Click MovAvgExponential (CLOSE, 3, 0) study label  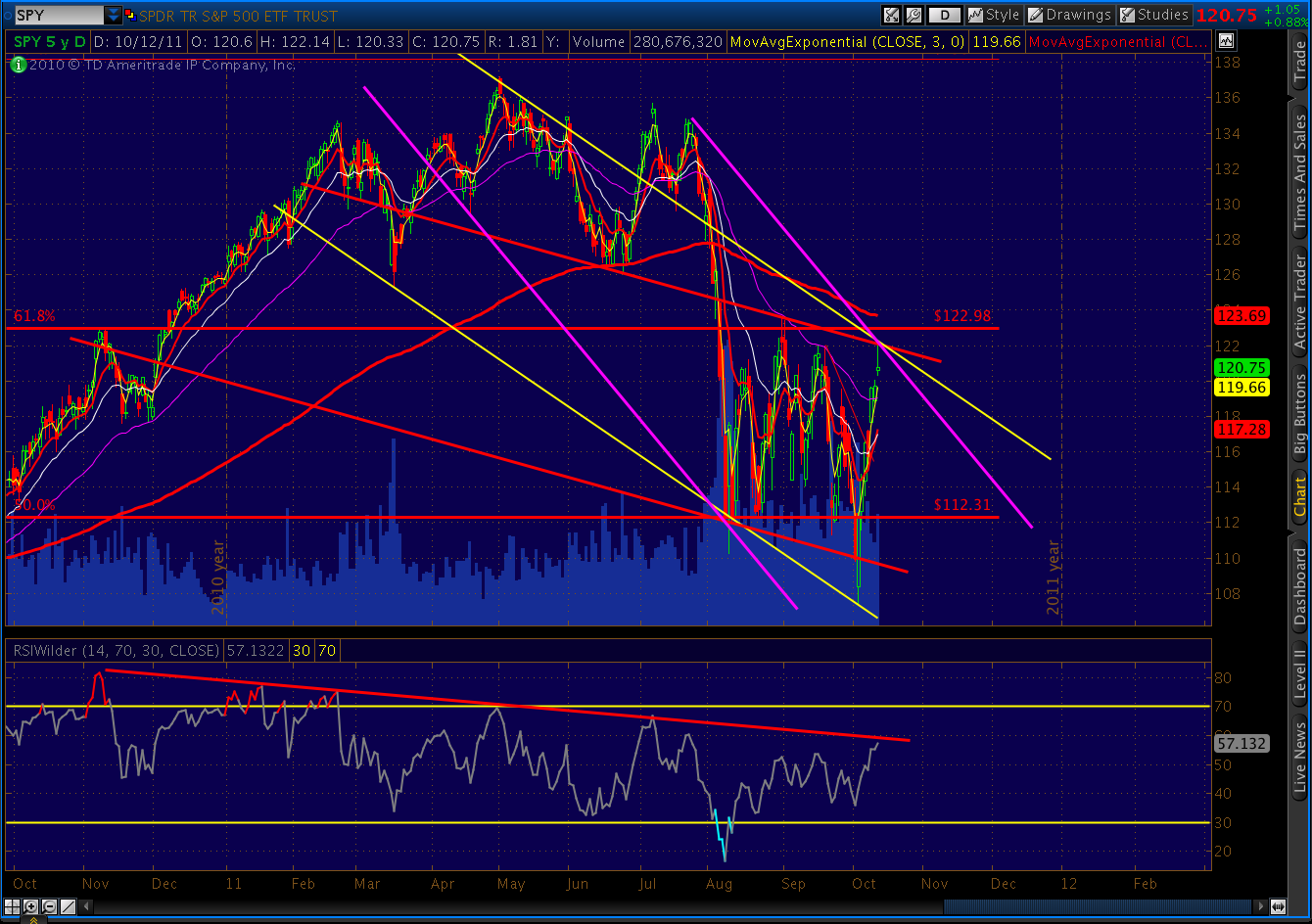846,42
